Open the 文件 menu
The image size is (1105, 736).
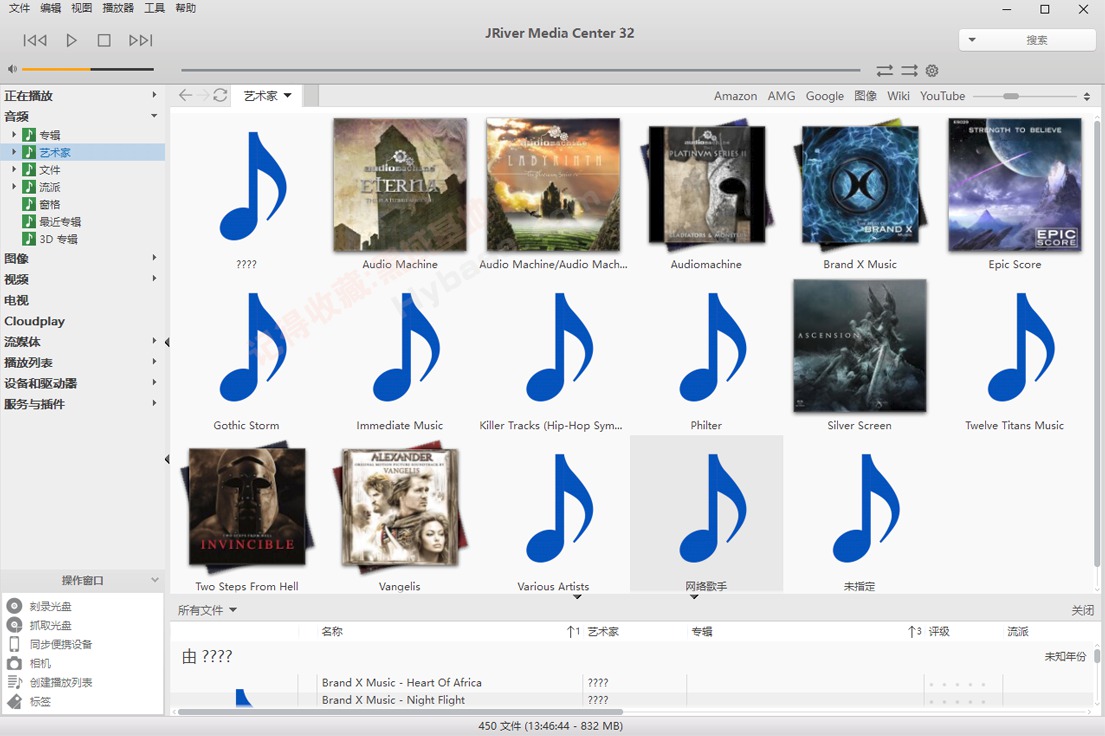(x=19, y=8)
